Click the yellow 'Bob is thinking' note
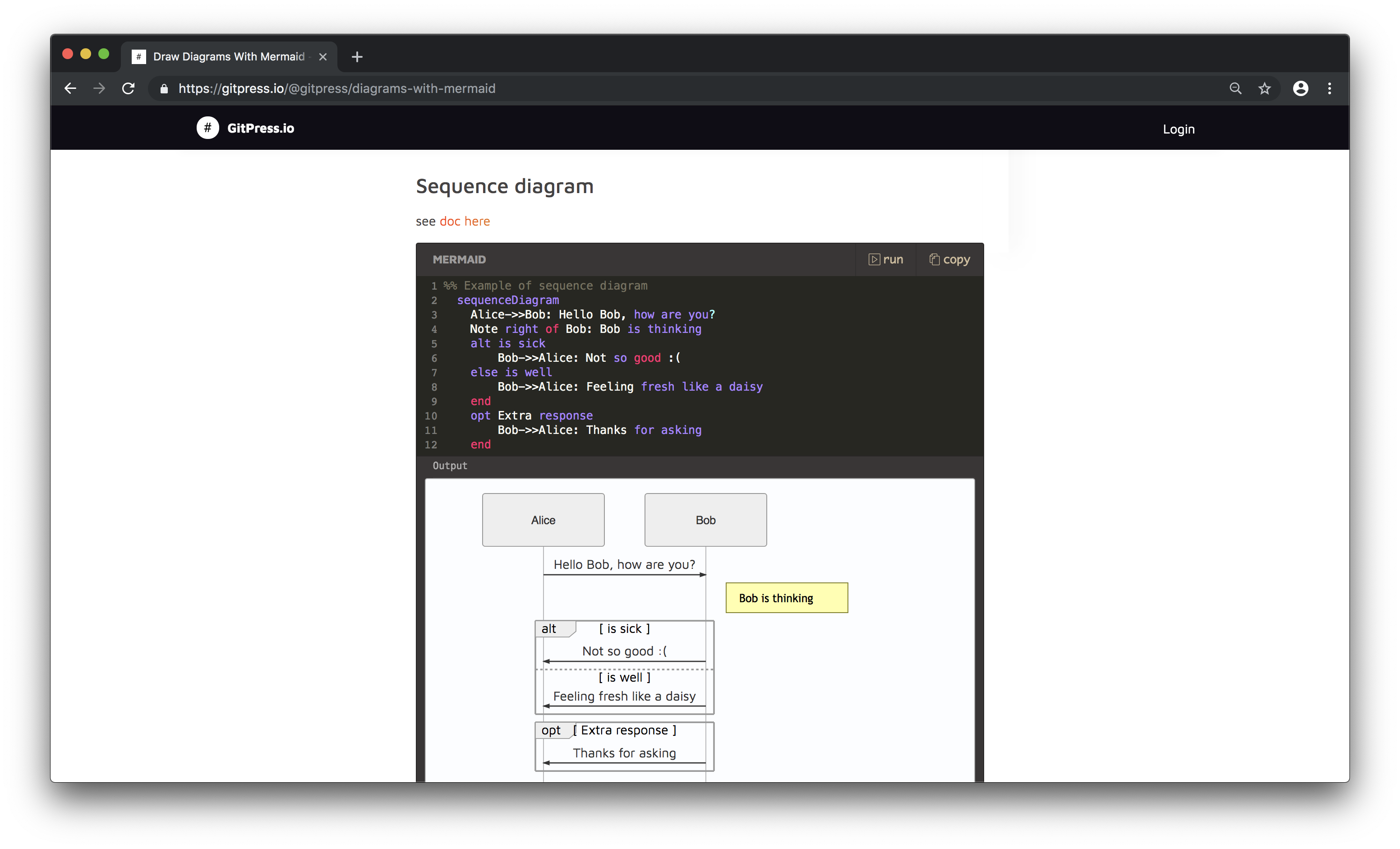The height and width of the screenshot is (849, 1400). pos(786,598)
